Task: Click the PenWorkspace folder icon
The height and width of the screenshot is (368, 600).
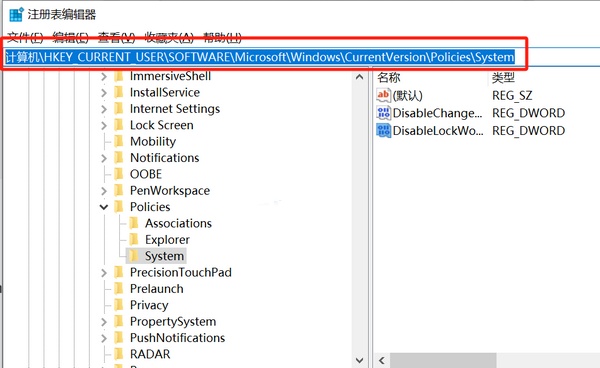Action: (119, 191)
